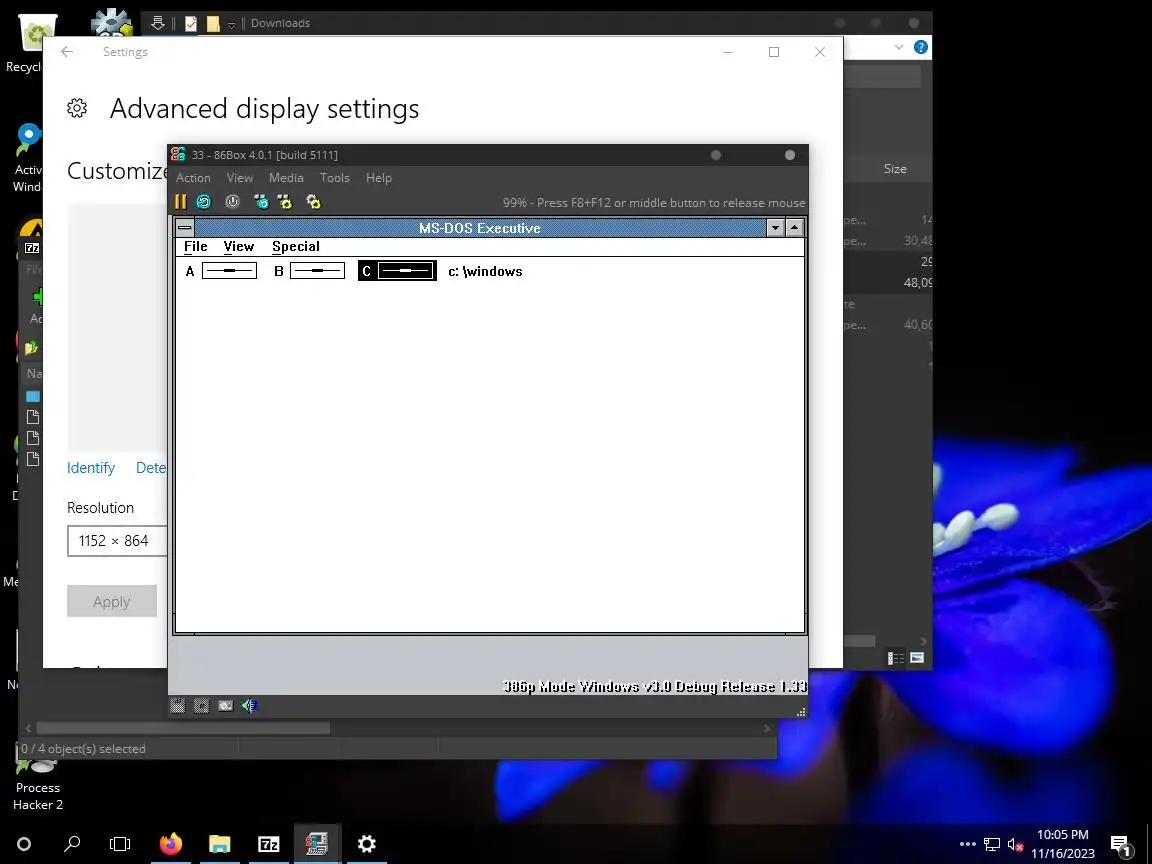Open 86Box machine settings gear icon
Screen dimensions: 1152x864
[314, 201]
